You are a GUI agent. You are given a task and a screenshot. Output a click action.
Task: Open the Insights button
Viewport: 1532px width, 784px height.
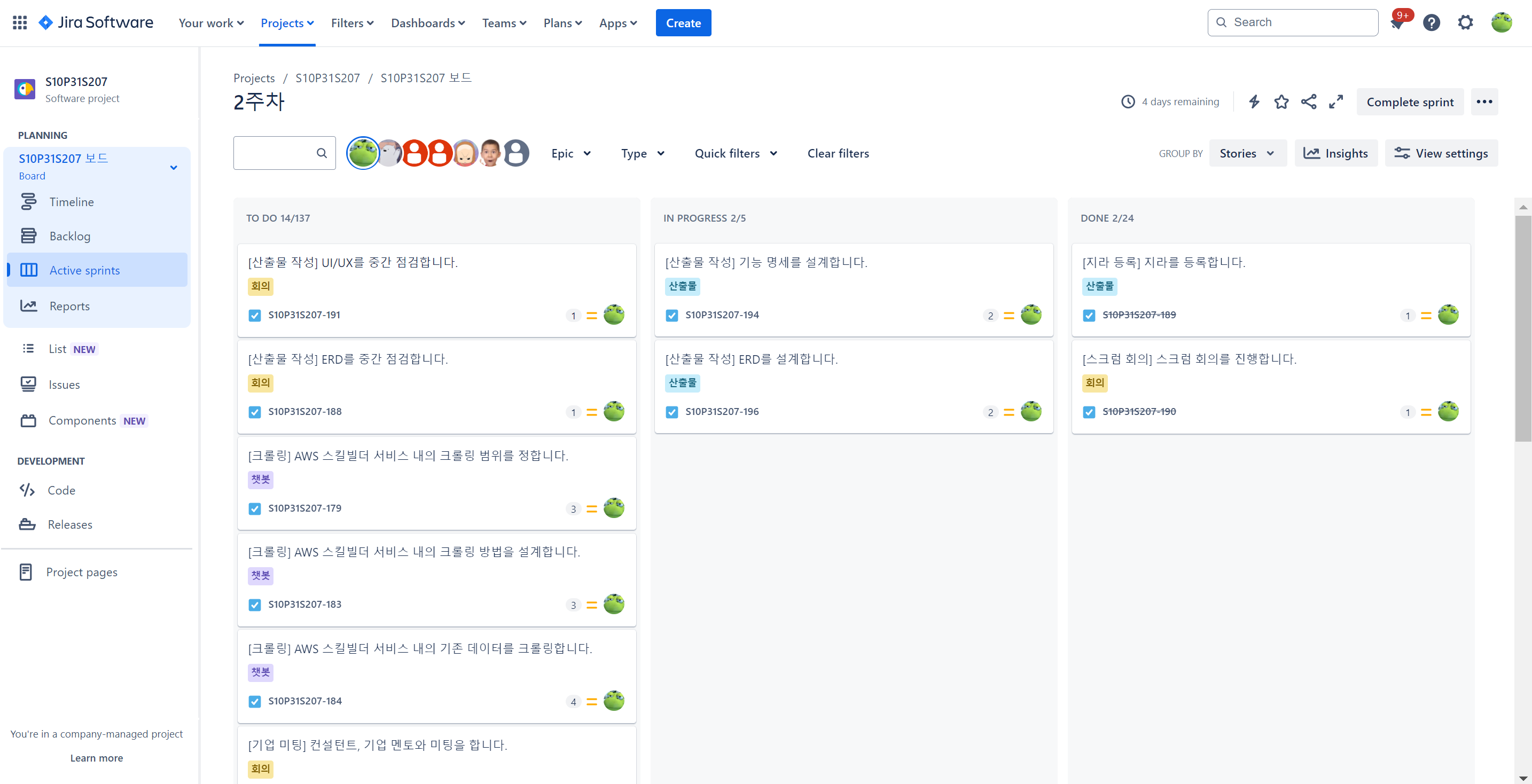(x=1336, y=153)
